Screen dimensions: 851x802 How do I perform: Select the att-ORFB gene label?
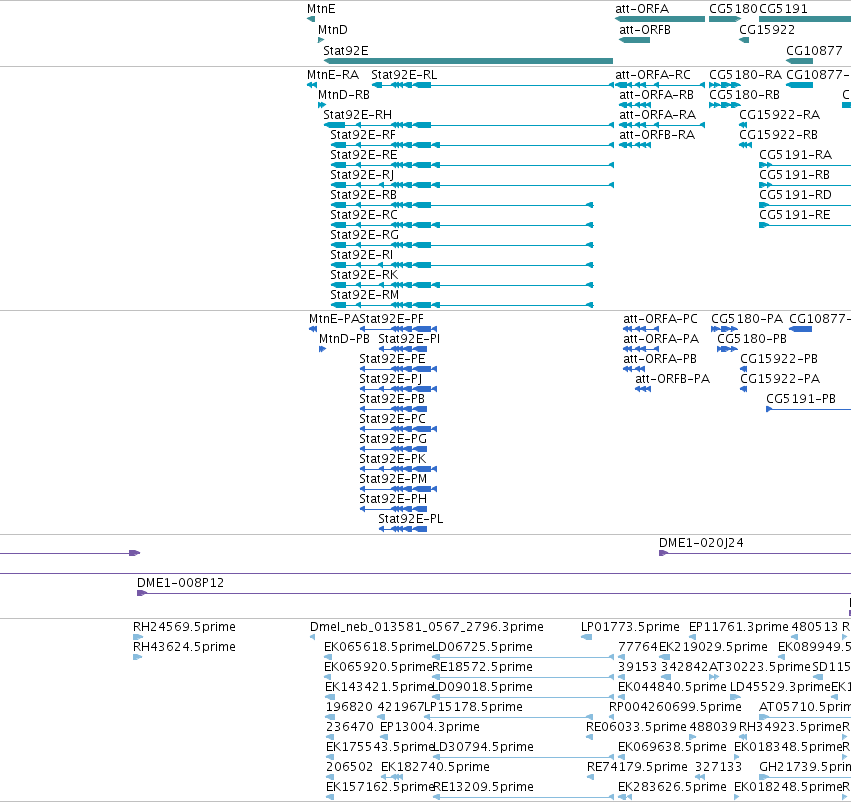click(645, 30)
